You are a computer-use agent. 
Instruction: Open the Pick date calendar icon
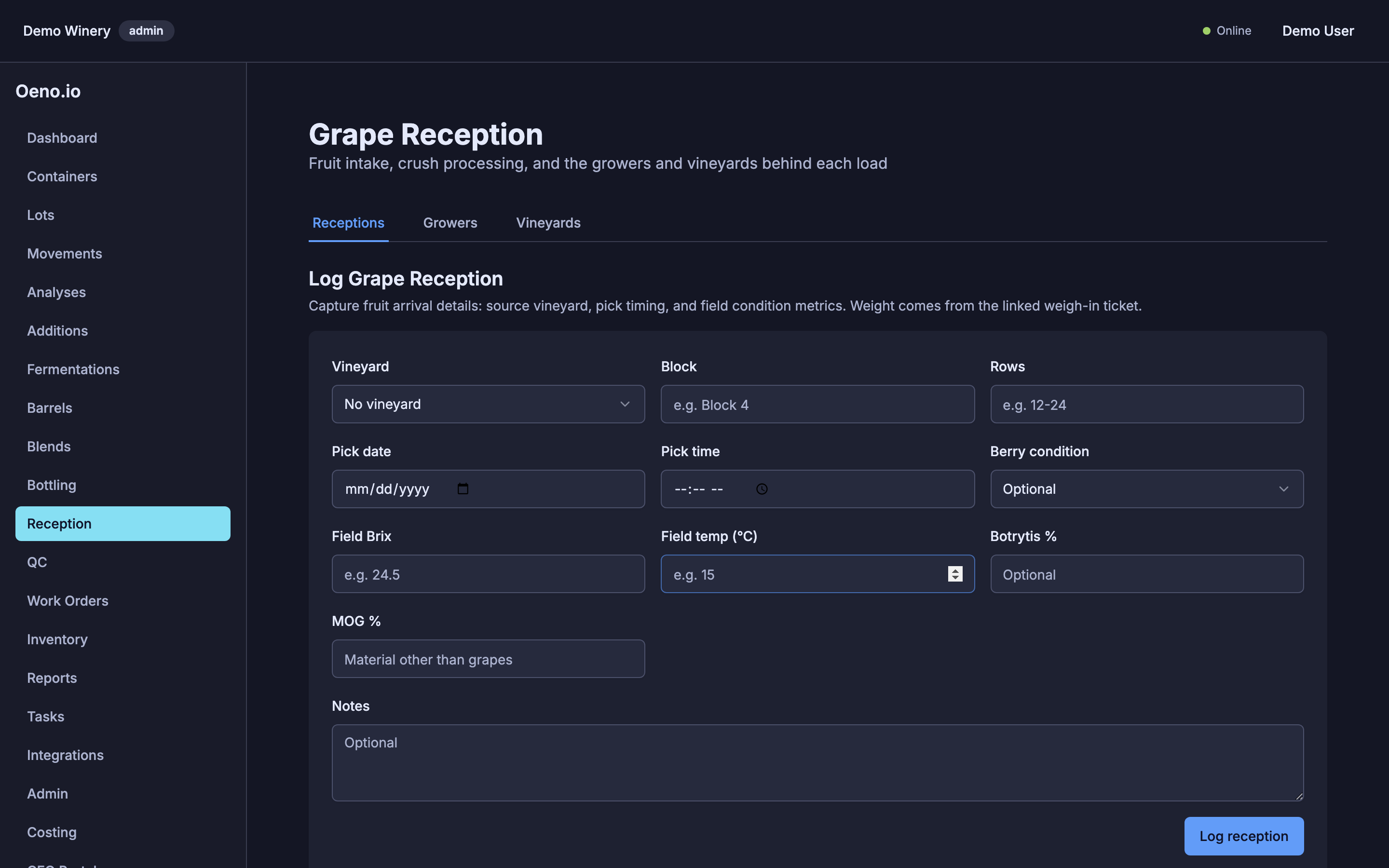point(463,488)
